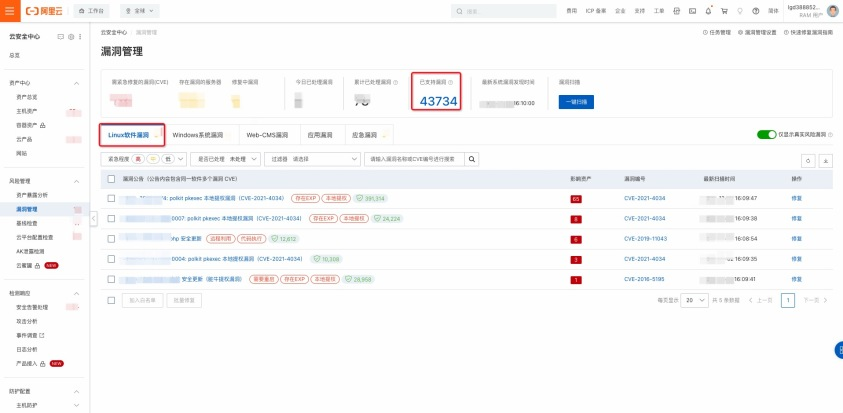Click the search magnifier icon in top bar
Screen dimensions: 843x413
click(460, 11)
